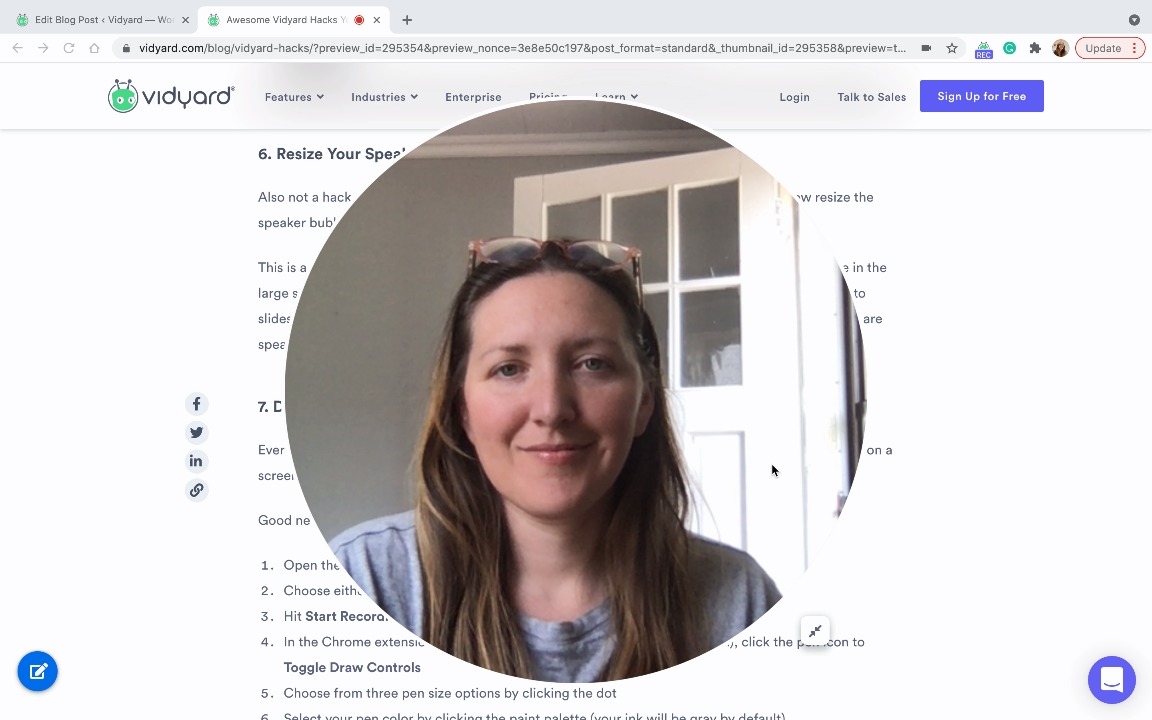Open the Vidyard REC extension icon
The image size is (1152, 720).
[x=983, y=49]
